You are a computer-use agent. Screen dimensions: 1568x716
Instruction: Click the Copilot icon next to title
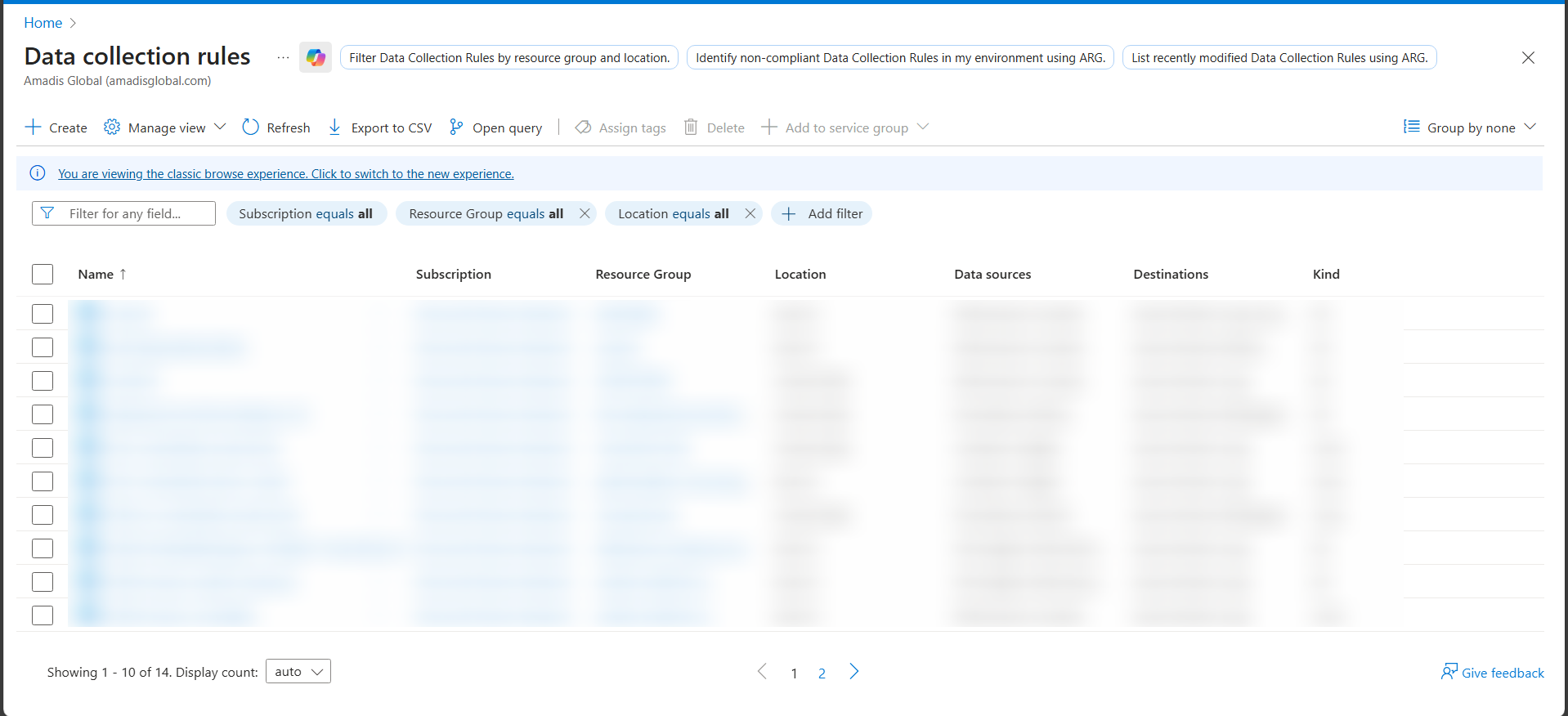coord(316,57)
